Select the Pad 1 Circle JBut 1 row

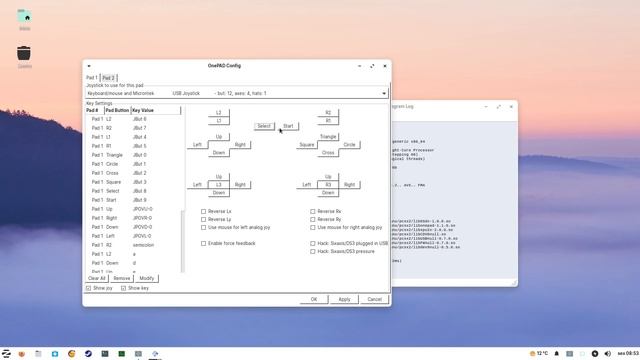(133, 164)
